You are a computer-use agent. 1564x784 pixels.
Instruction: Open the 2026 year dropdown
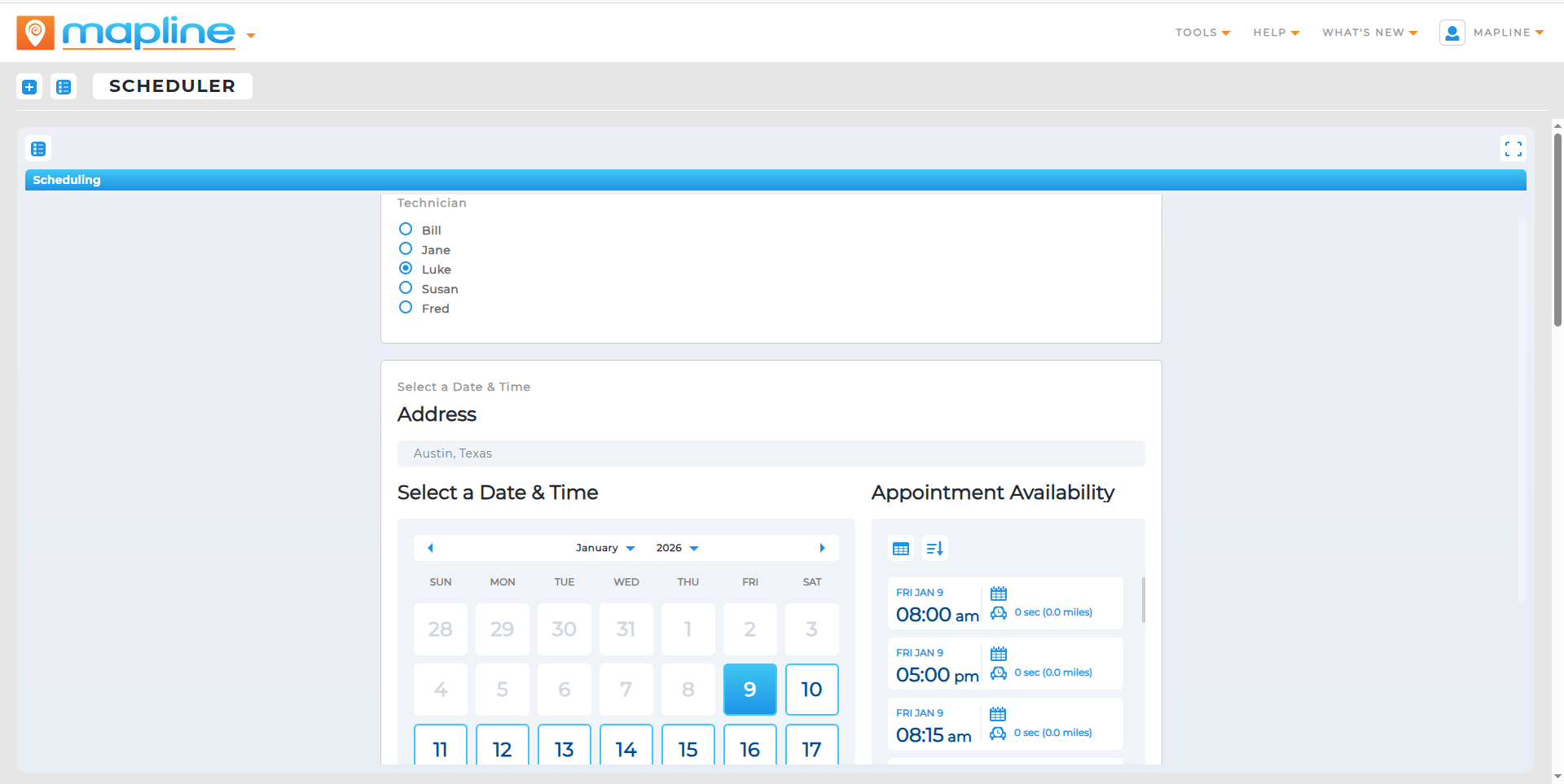tap(677, 547)
